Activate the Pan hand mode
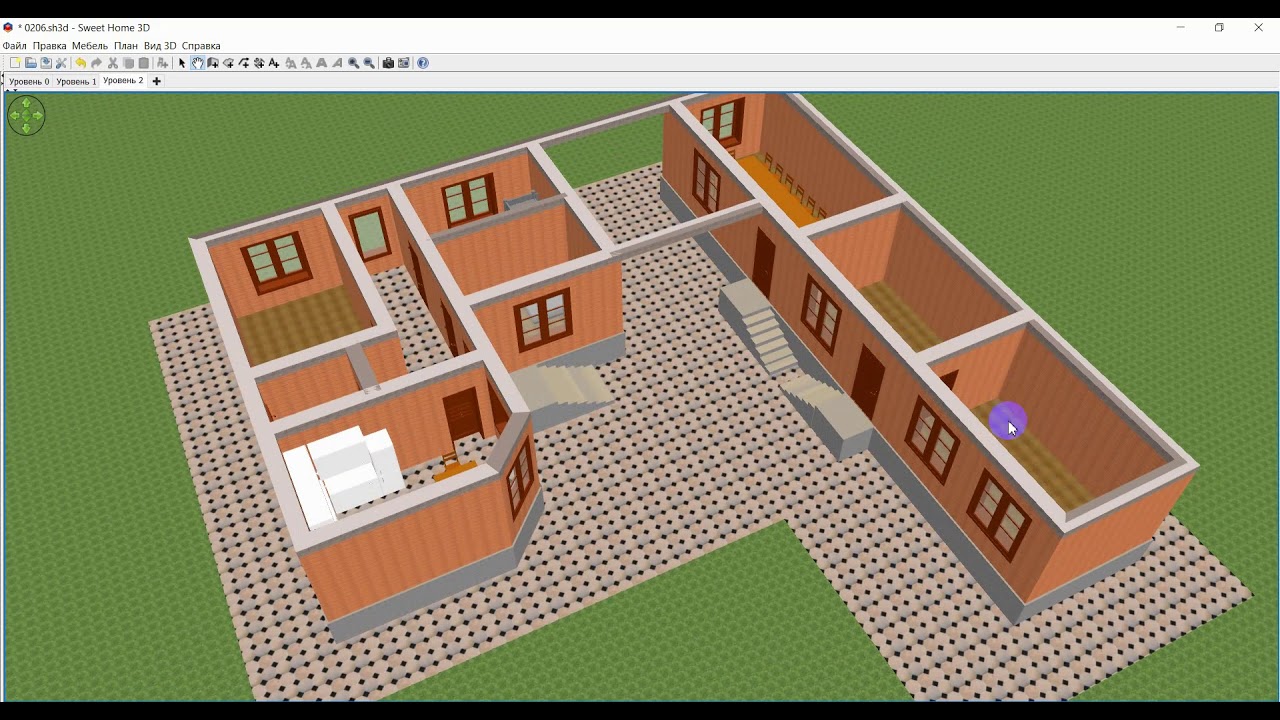The image size is (1280, 720). [197, 63]
